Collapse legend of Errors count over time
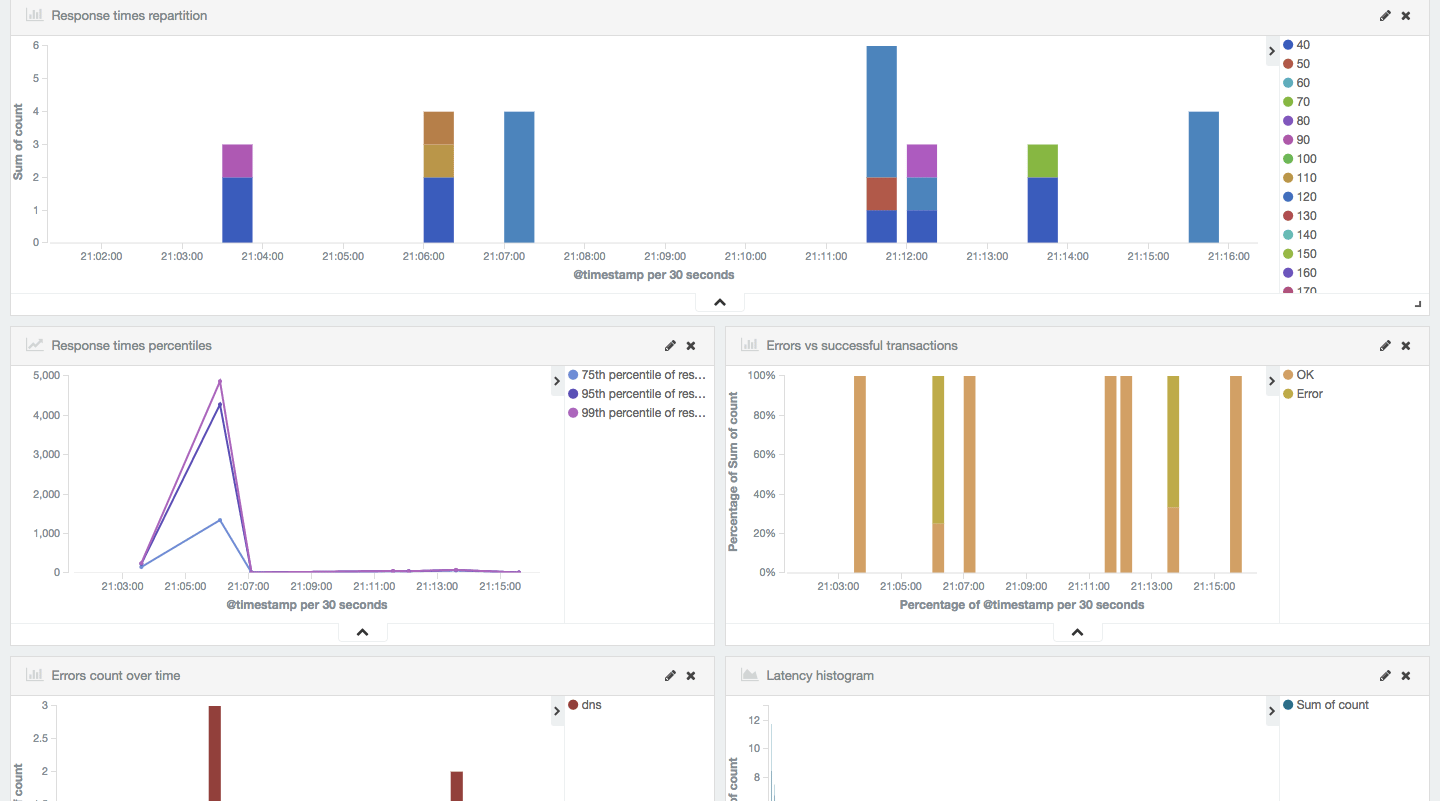Image resolution: width=1440 pixels, height=801 pixels. (557, 711)
